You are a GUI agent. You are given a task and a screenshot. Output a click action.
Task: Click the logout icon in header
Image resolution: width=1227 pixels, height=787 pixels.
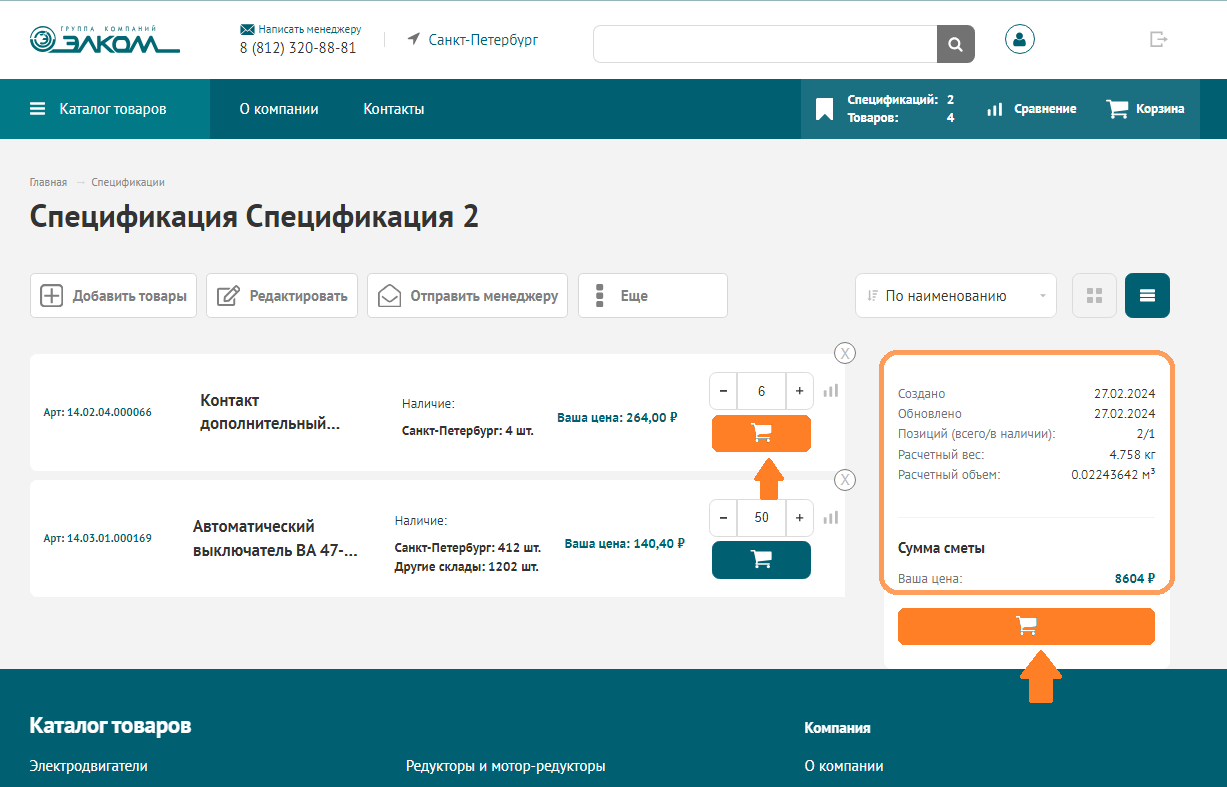tap(1158, 39)
